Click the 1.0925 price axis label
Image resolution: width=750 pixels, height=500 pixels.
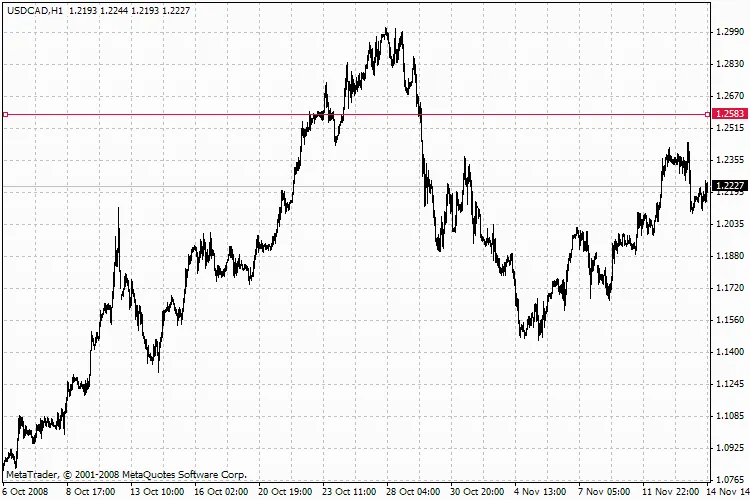coord(729,448)
